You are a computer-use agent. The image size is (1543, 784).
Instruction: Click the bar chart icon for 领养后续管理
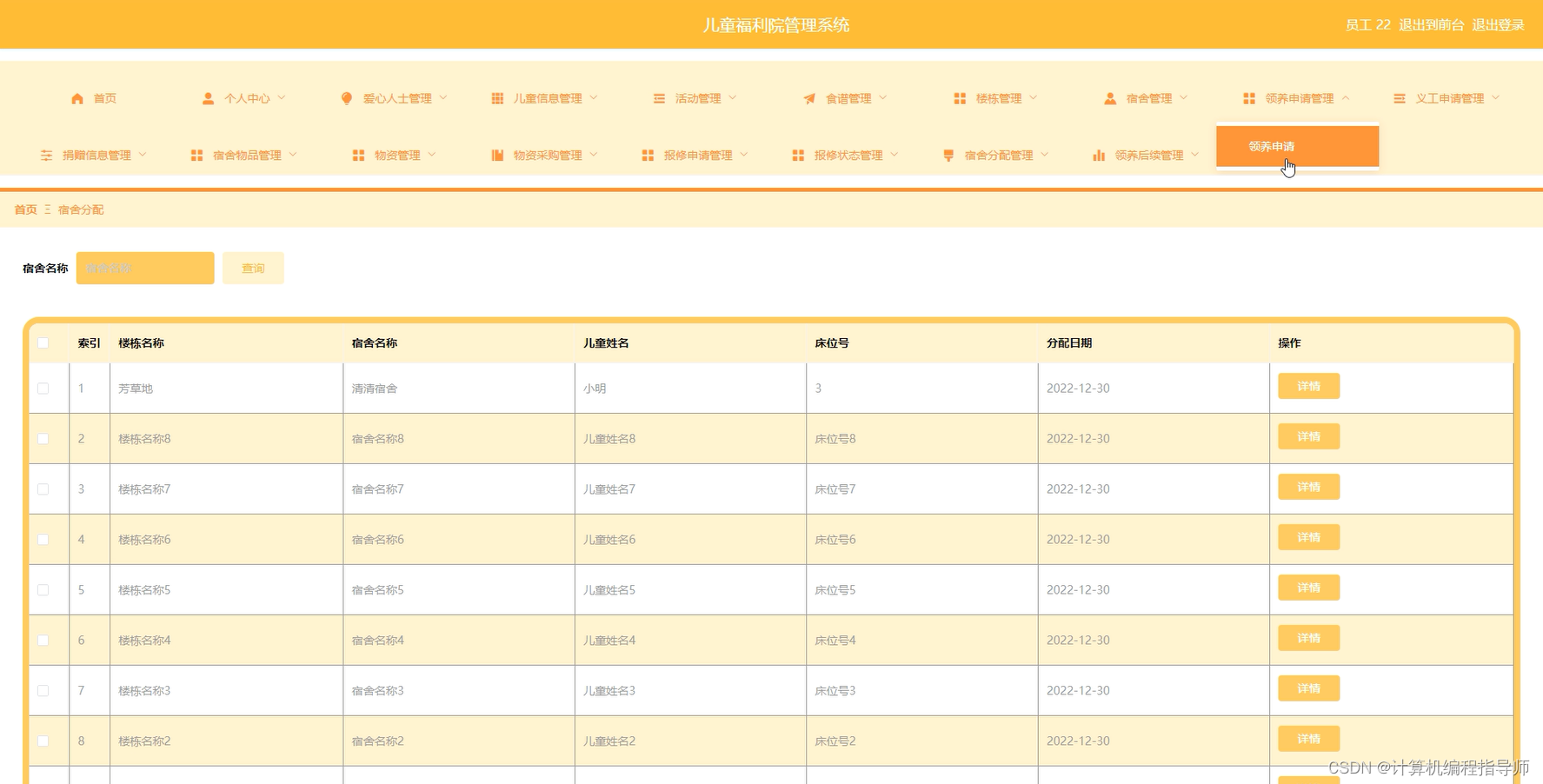(x=1099, y=155)
